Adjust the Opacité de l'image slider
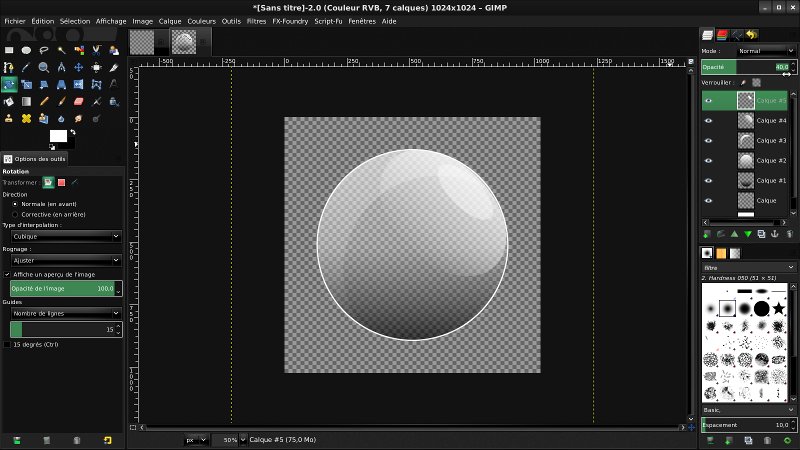This screenshot has height=450, width=800. (66, 288)
